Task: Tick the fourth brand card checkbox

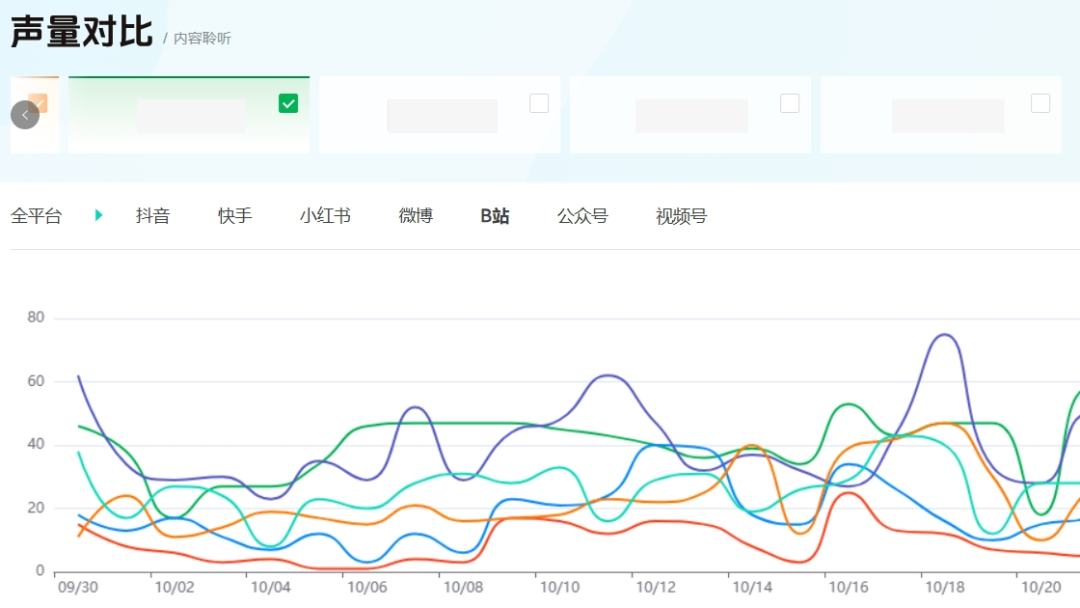Action: click(1040, 103)
